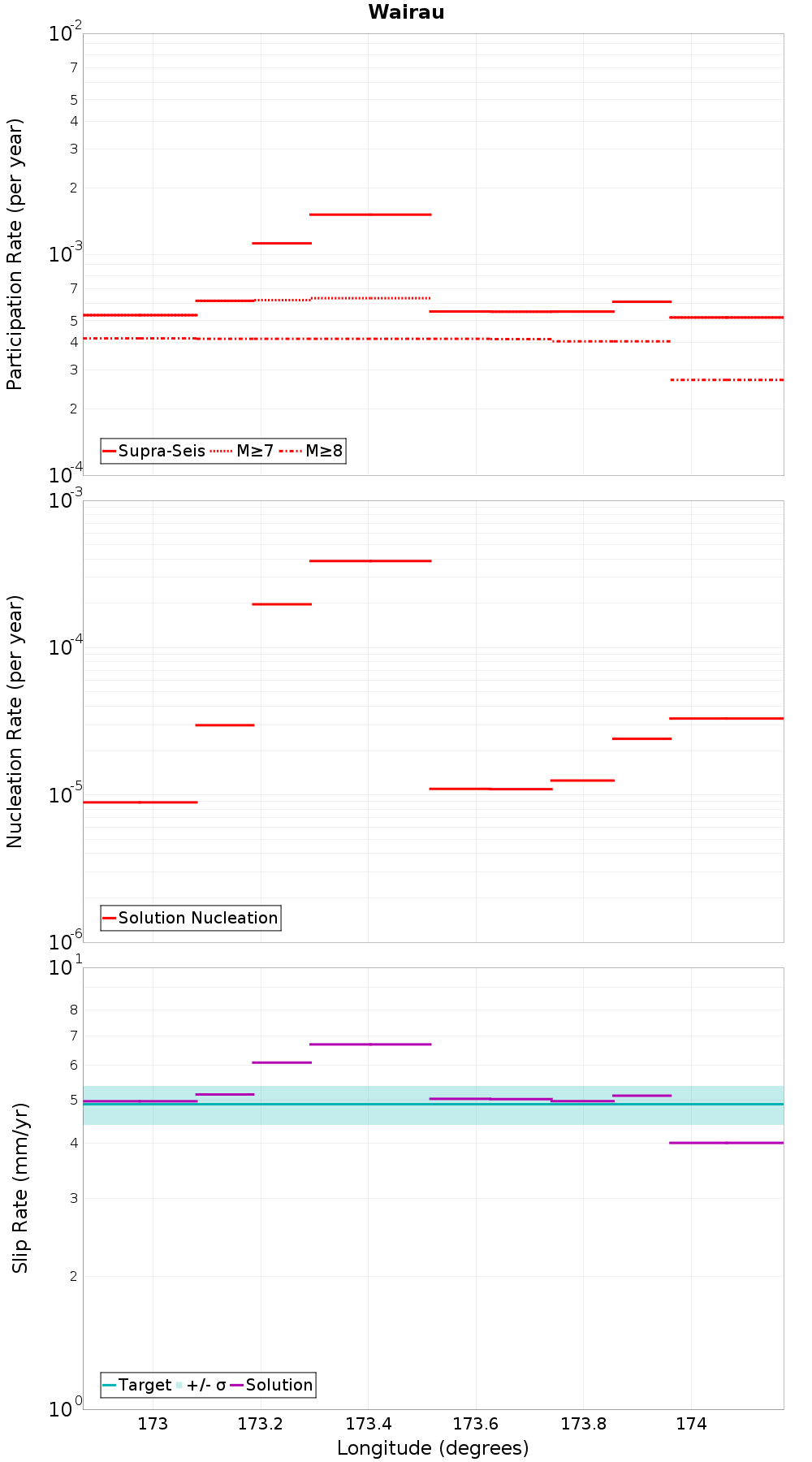The width and height of the screenshot is (812, 1462).
Task: Click the purple Solution legend entry
Action: pos(272,1385)
